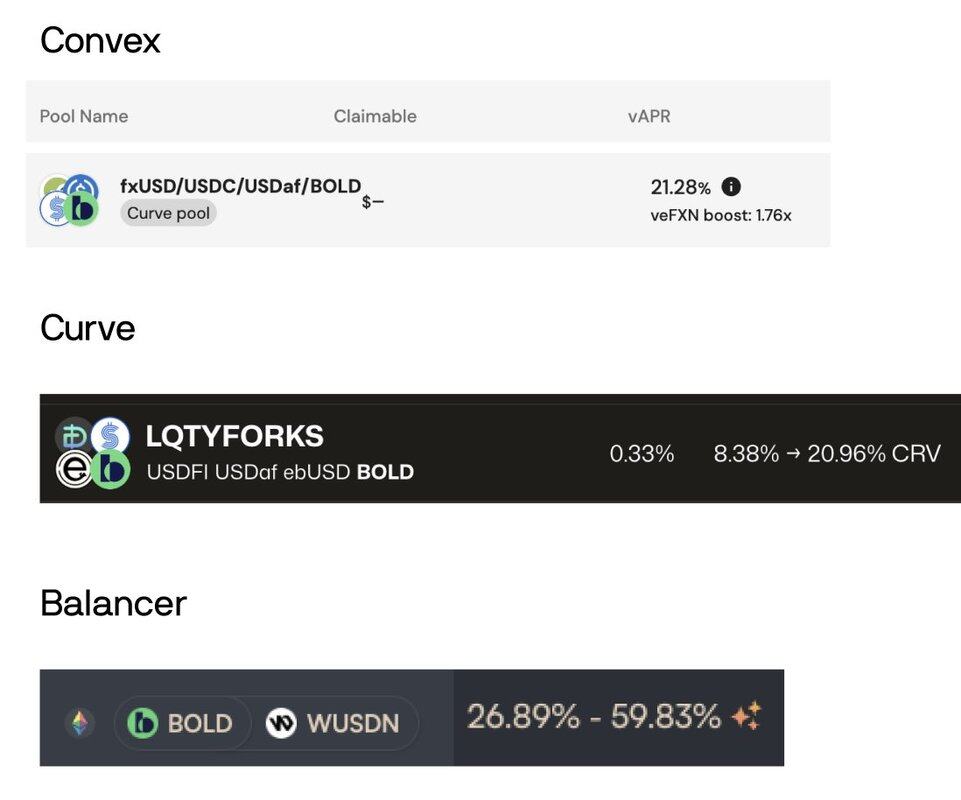Sort by the Claimable column header
The height and width of the screenshot is (800, 961).
(x=375, y=116)
